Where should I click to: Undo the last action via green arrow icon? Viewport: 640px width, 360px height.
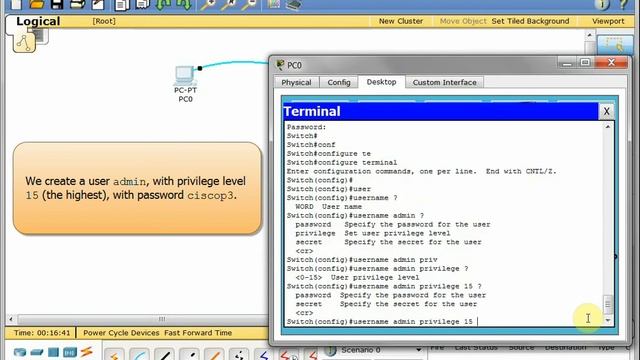click(163, 4)
